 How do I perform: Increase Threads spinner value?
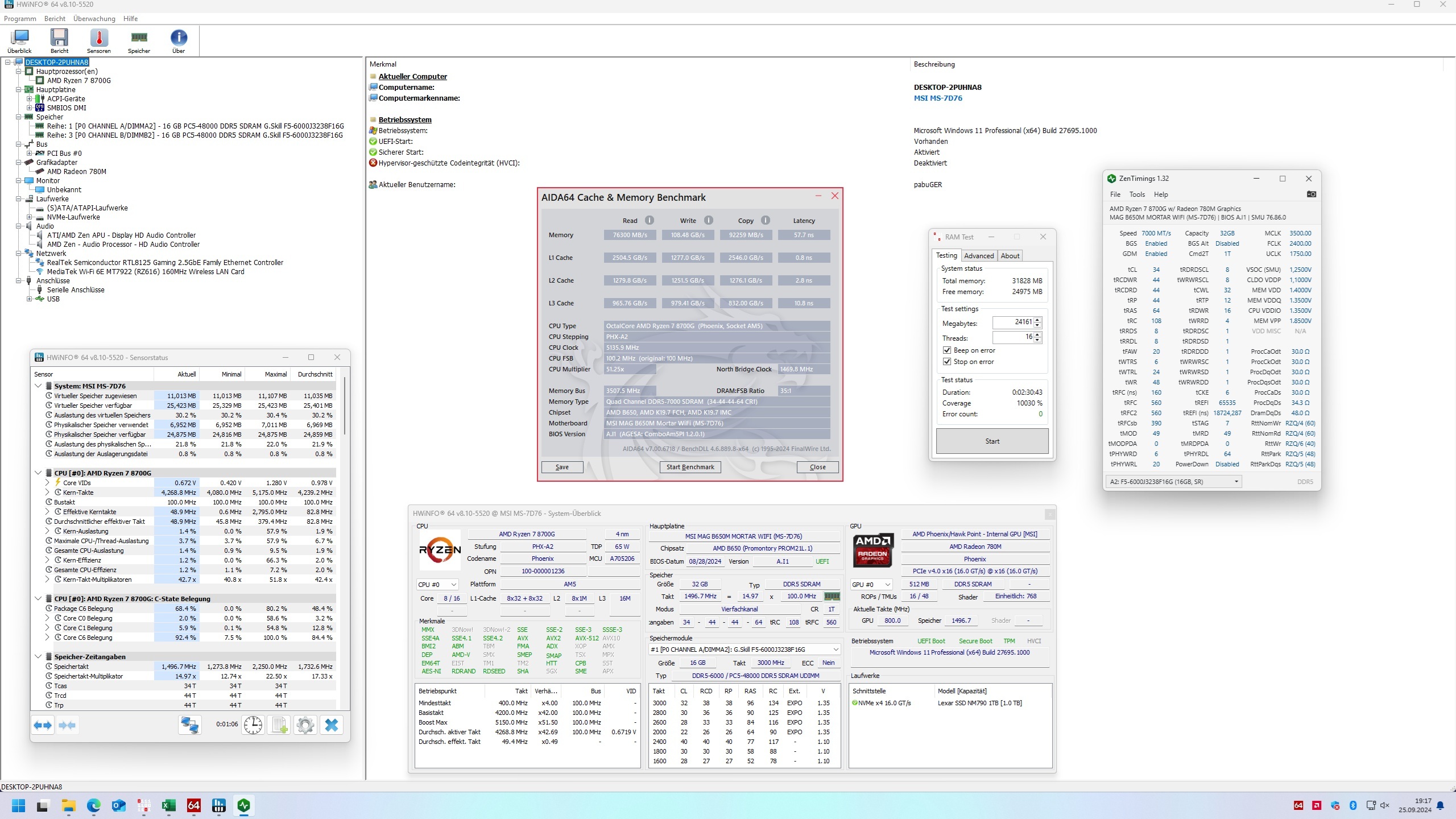1038,334
